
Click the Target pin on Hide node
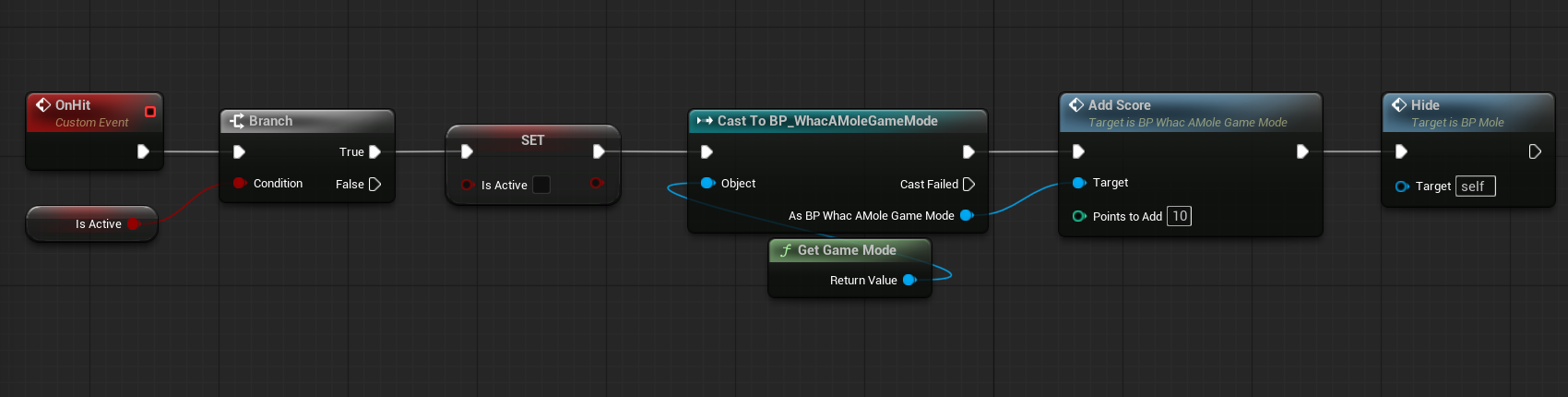(1402, 186)
